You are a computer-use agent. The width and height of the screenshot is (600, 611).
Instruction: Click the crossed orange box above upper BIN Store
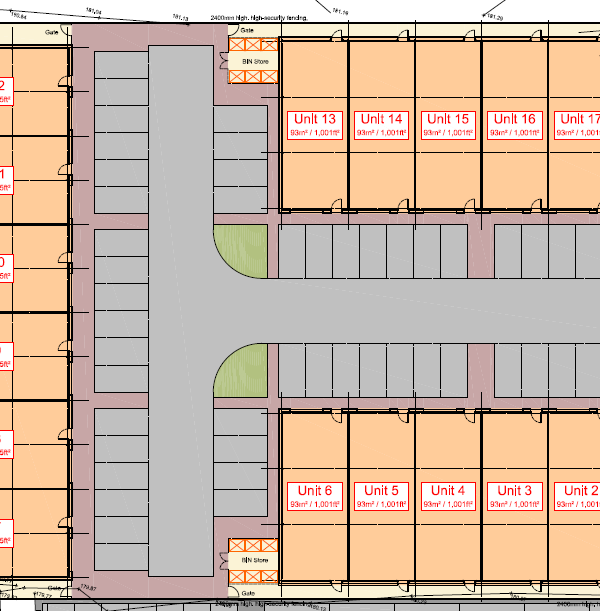coord(254,46)
